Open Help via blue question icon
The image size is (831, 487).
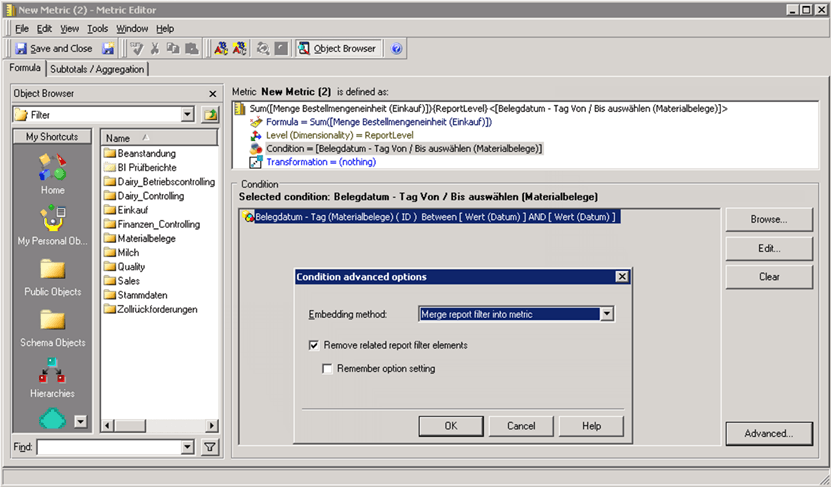(x=396, y=49)
